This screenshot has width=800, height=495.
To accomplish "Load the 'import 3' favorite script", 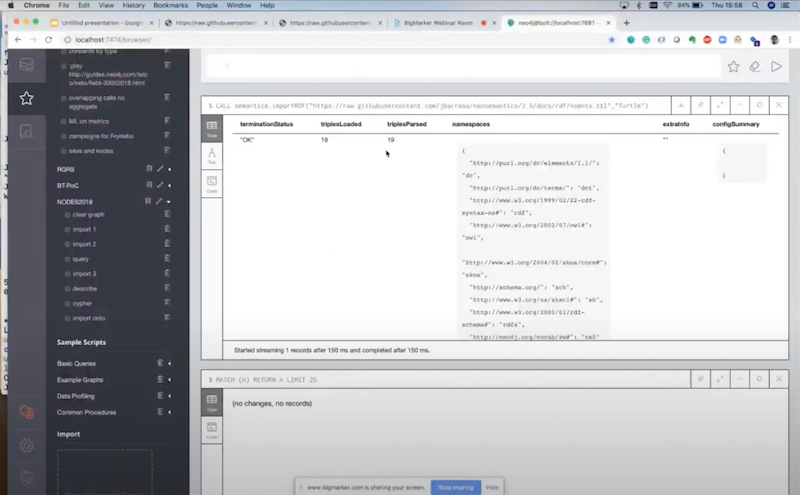I will click(84, 274).
